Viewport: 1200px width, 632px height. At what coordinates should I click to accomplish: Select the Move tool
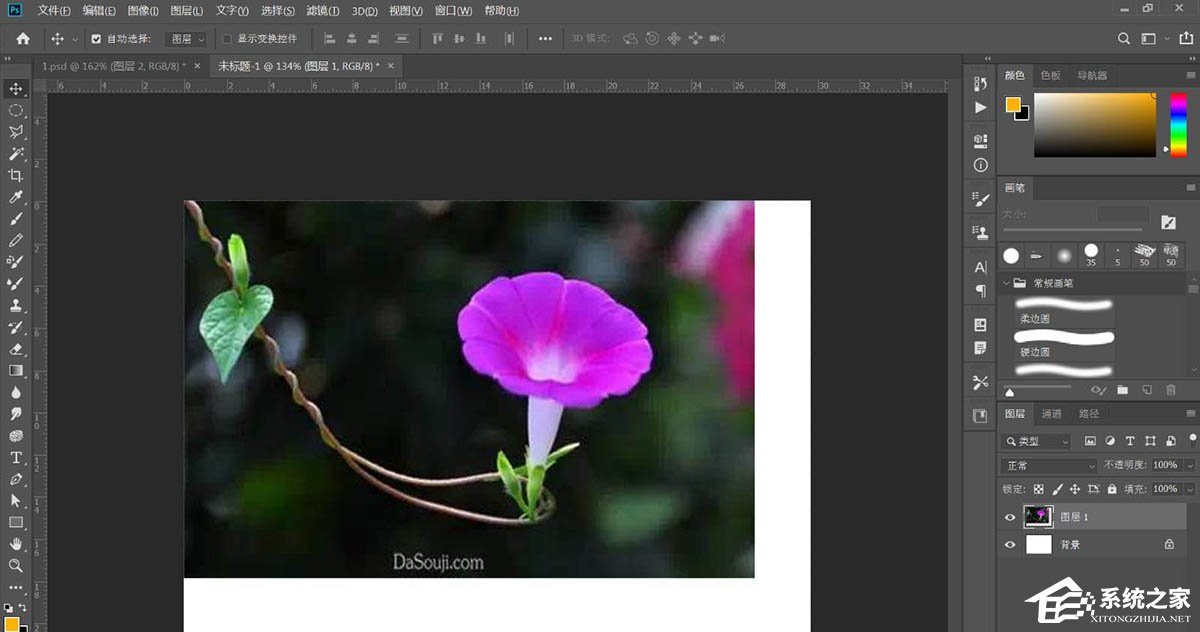click(15, 88)
